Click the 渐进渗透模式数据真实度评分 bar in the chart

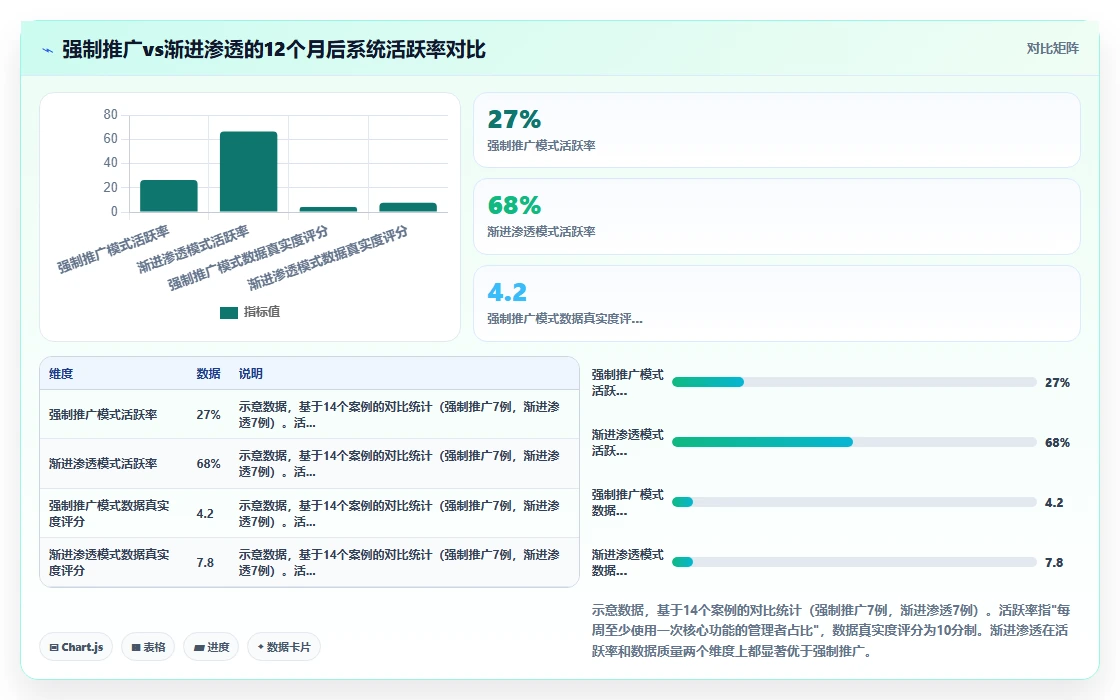pos(408,207)
